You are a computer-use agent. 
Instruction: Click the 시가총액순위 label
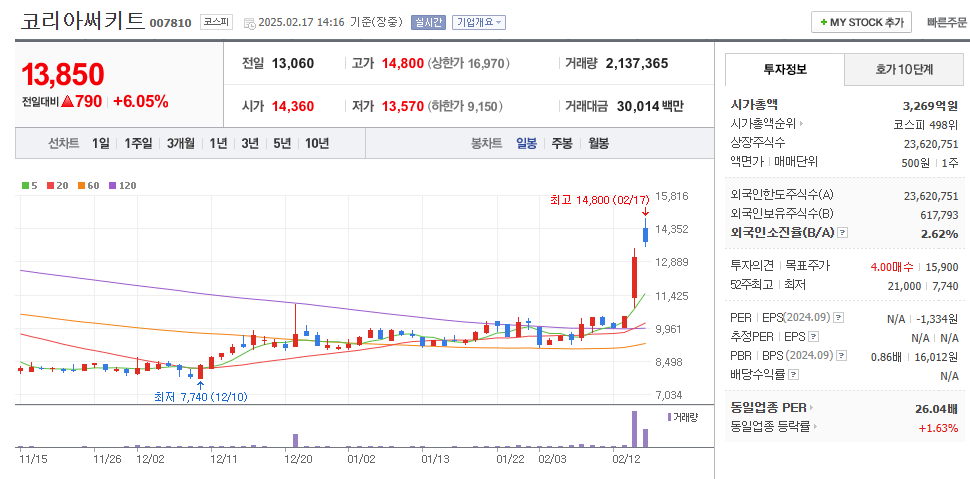click(764, 124)
